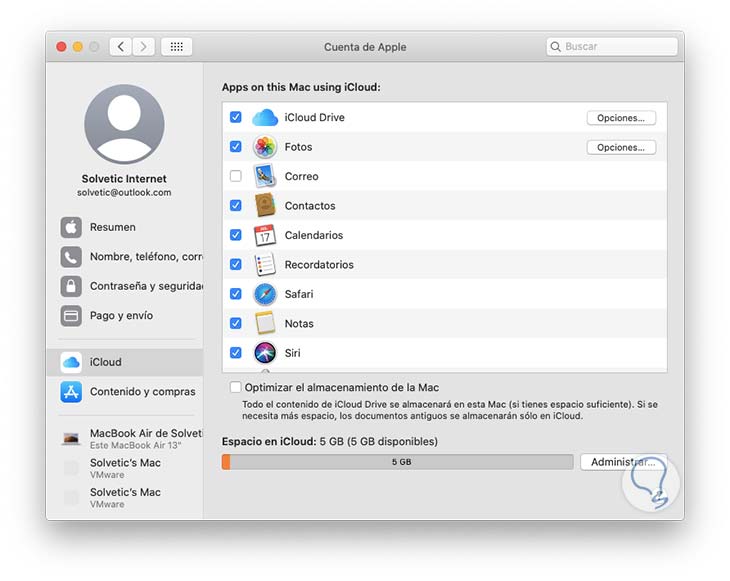Click the Espacio en iCloud label
This screenshot has height=581, width=730.
pyautogui.click(x=269, y=441)
